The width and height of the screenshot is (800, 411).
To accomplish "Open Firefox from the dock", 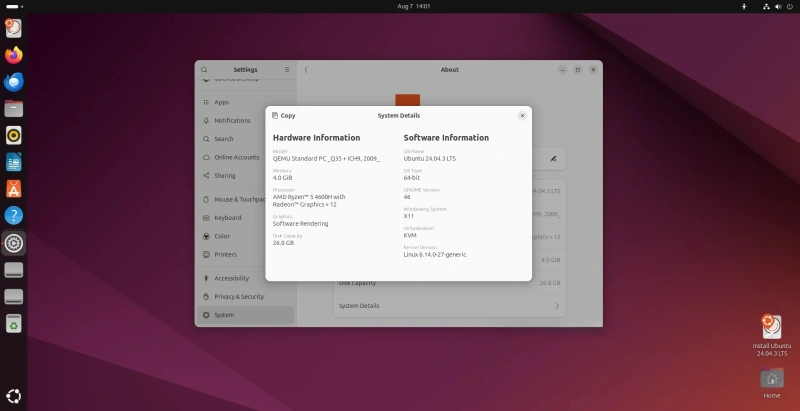I will point(14,55).
